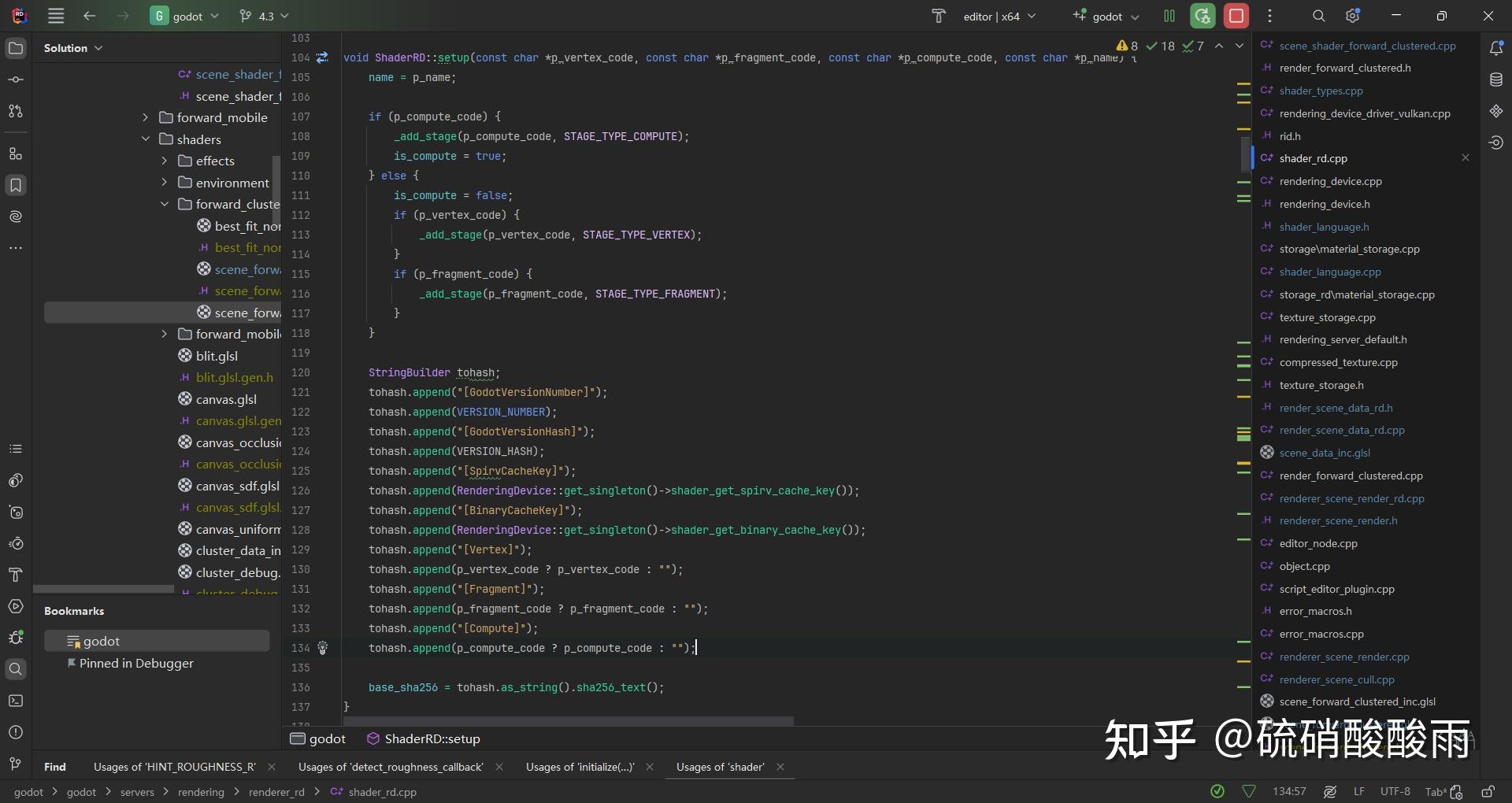
Task: Expand the effects folder
Action: click(164, 161)
